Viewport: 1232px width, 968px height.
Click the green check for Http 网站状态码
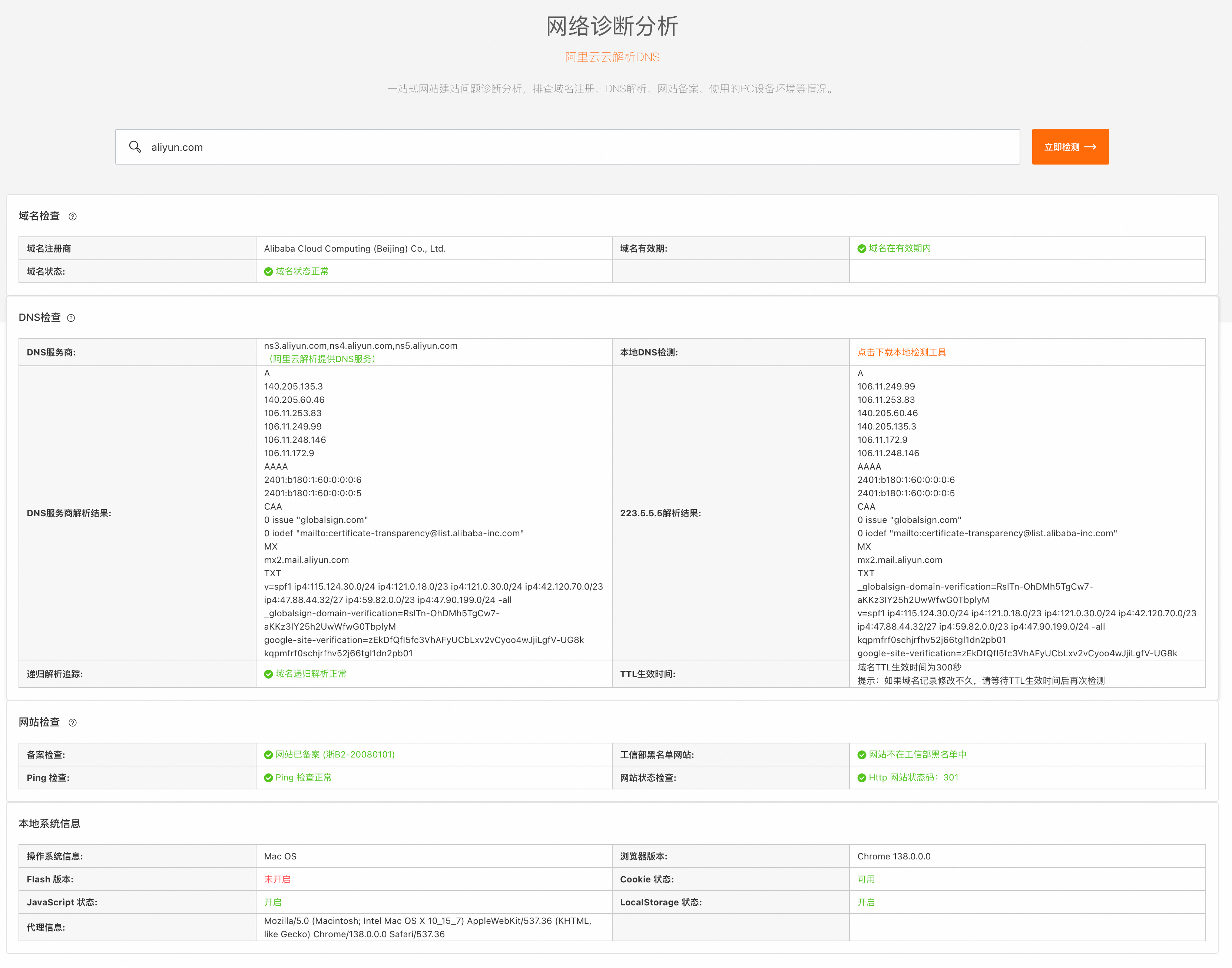pyautogui.click(x=861, y=778)
